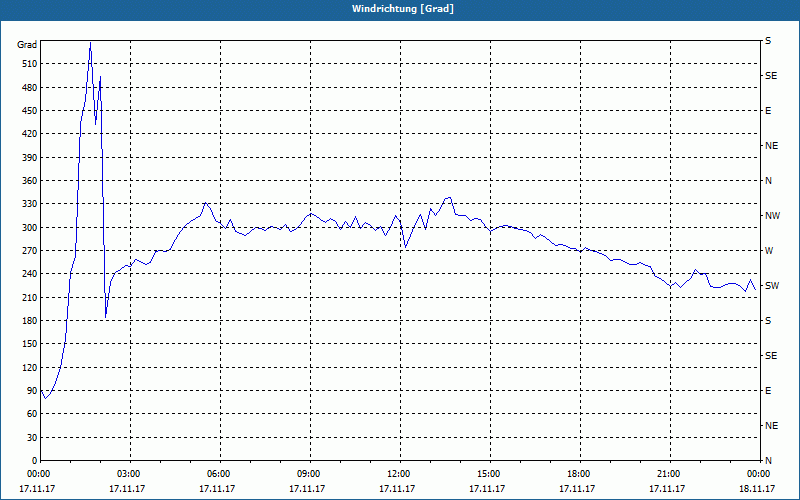Click the highest peak of the blue line
The width and height of the screenshot is (800, 500).
coord(90,43)
